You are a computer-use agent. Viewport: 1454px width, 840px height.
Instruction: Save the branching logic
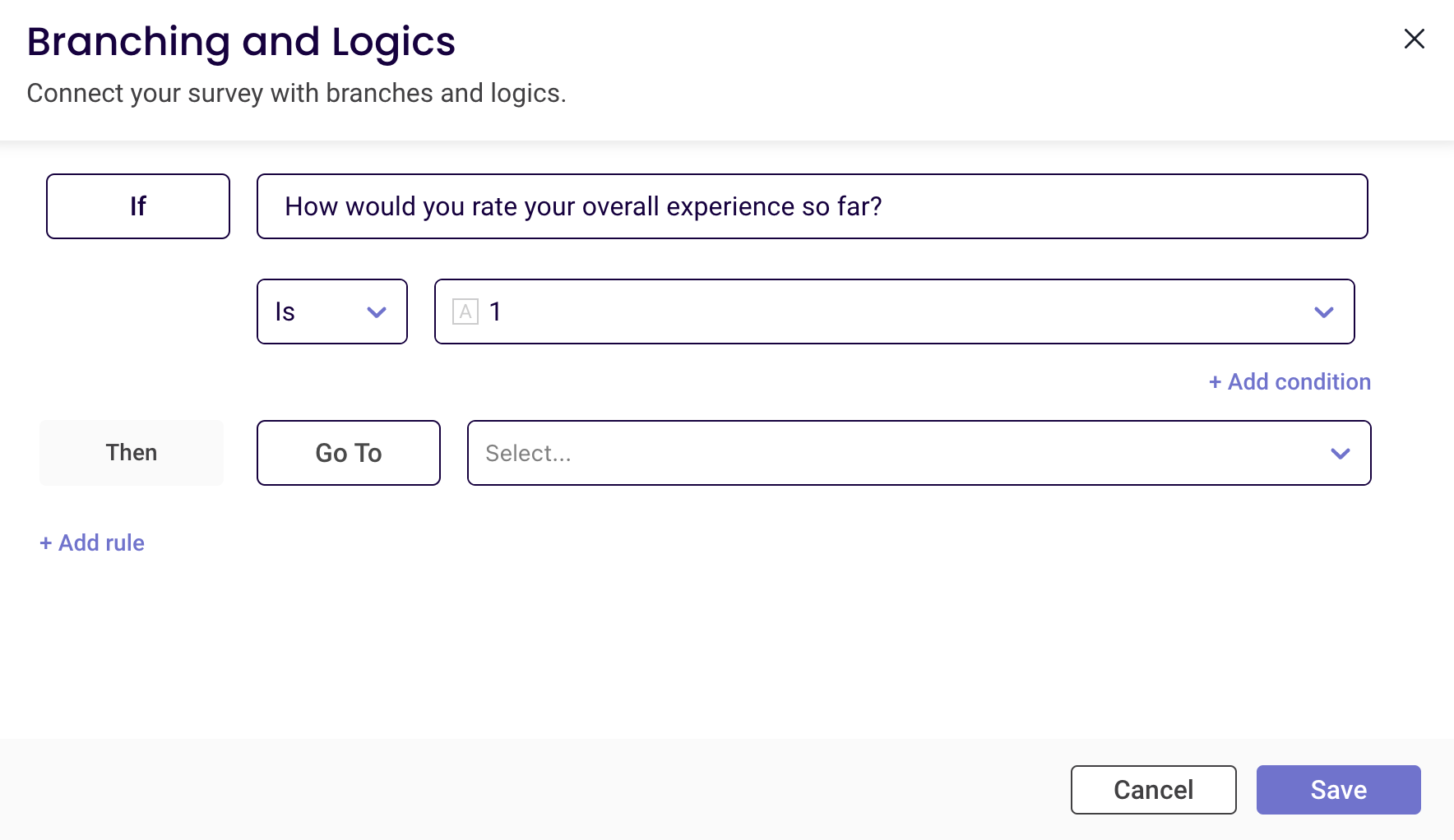pyautogui.click(x=1338, y=790)
